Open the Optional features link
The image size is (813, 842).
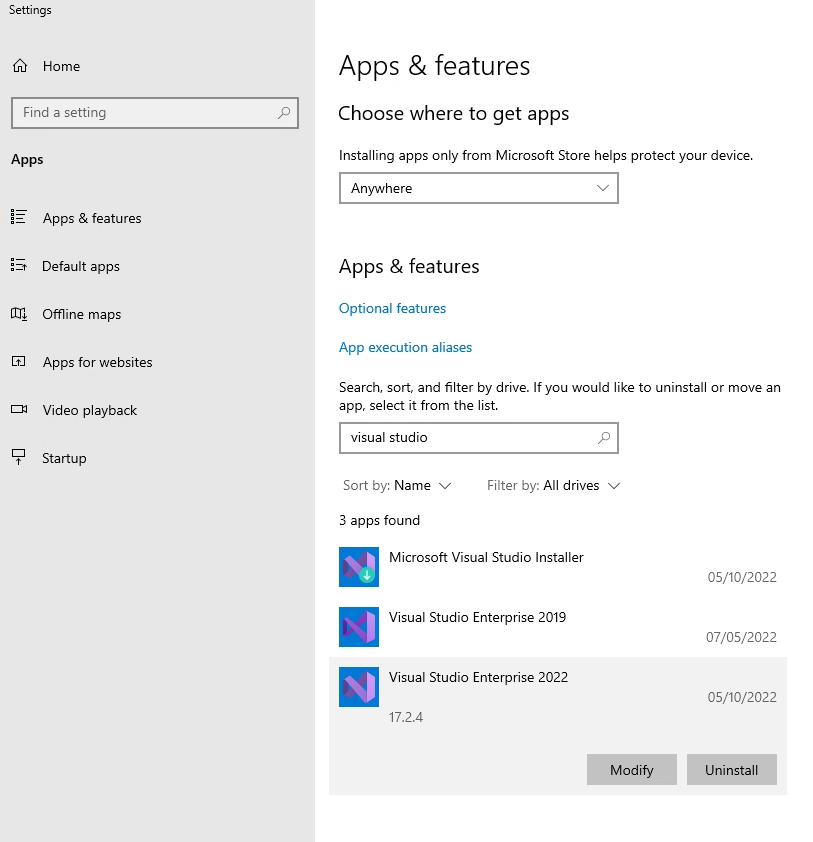point(392,308)
